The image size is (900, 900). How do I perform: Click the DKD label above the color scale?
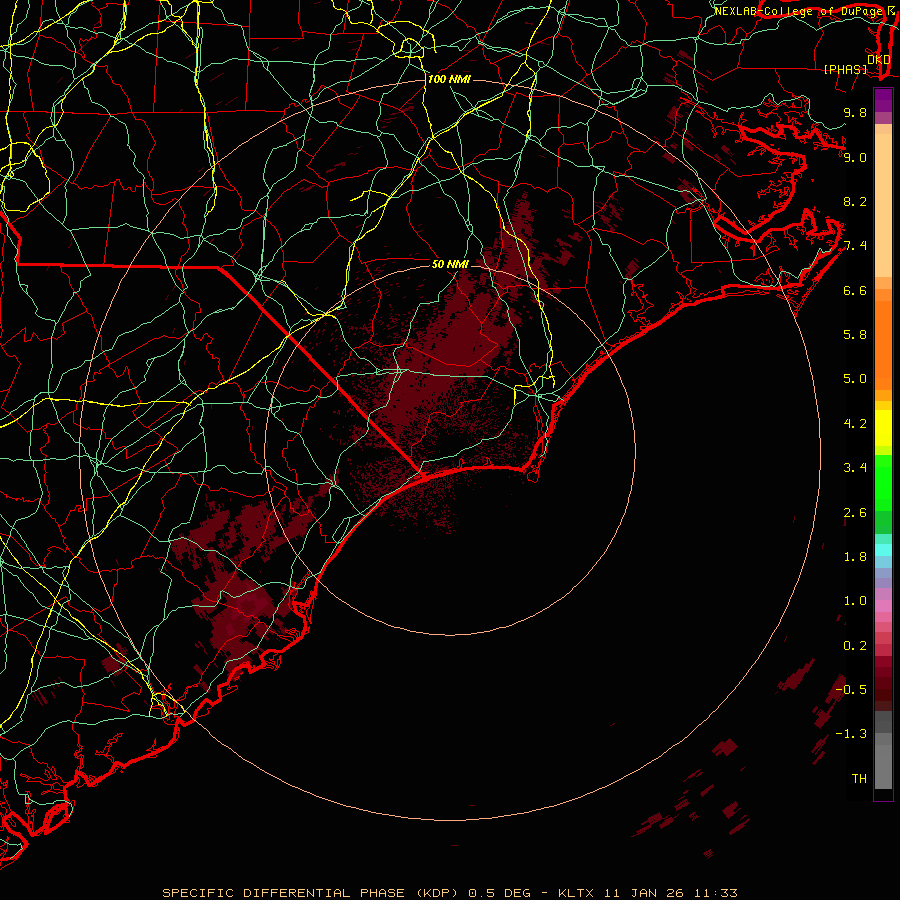pyautogui.click(x=879, y=59)
